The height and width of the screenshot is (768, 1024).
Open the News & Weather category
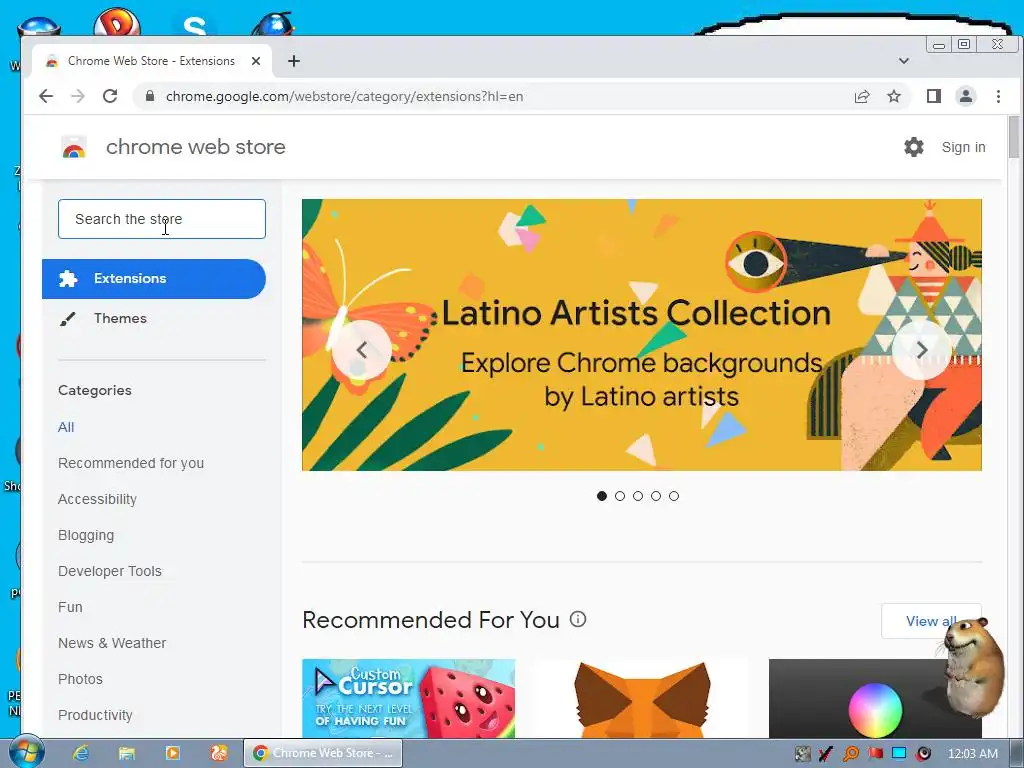pos(112,643)
